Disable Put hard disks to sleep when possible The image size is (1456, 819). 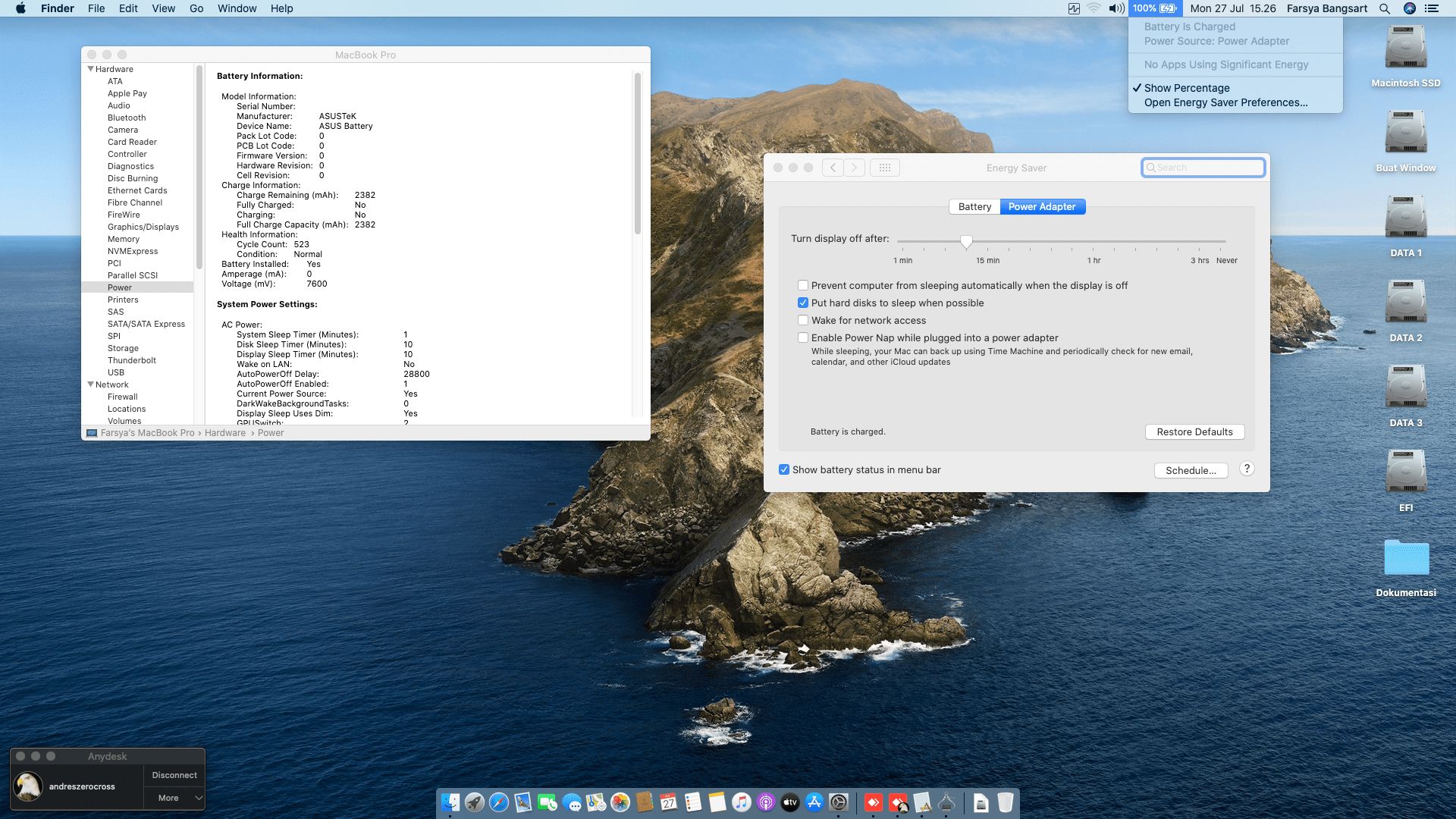coord(803,303)
